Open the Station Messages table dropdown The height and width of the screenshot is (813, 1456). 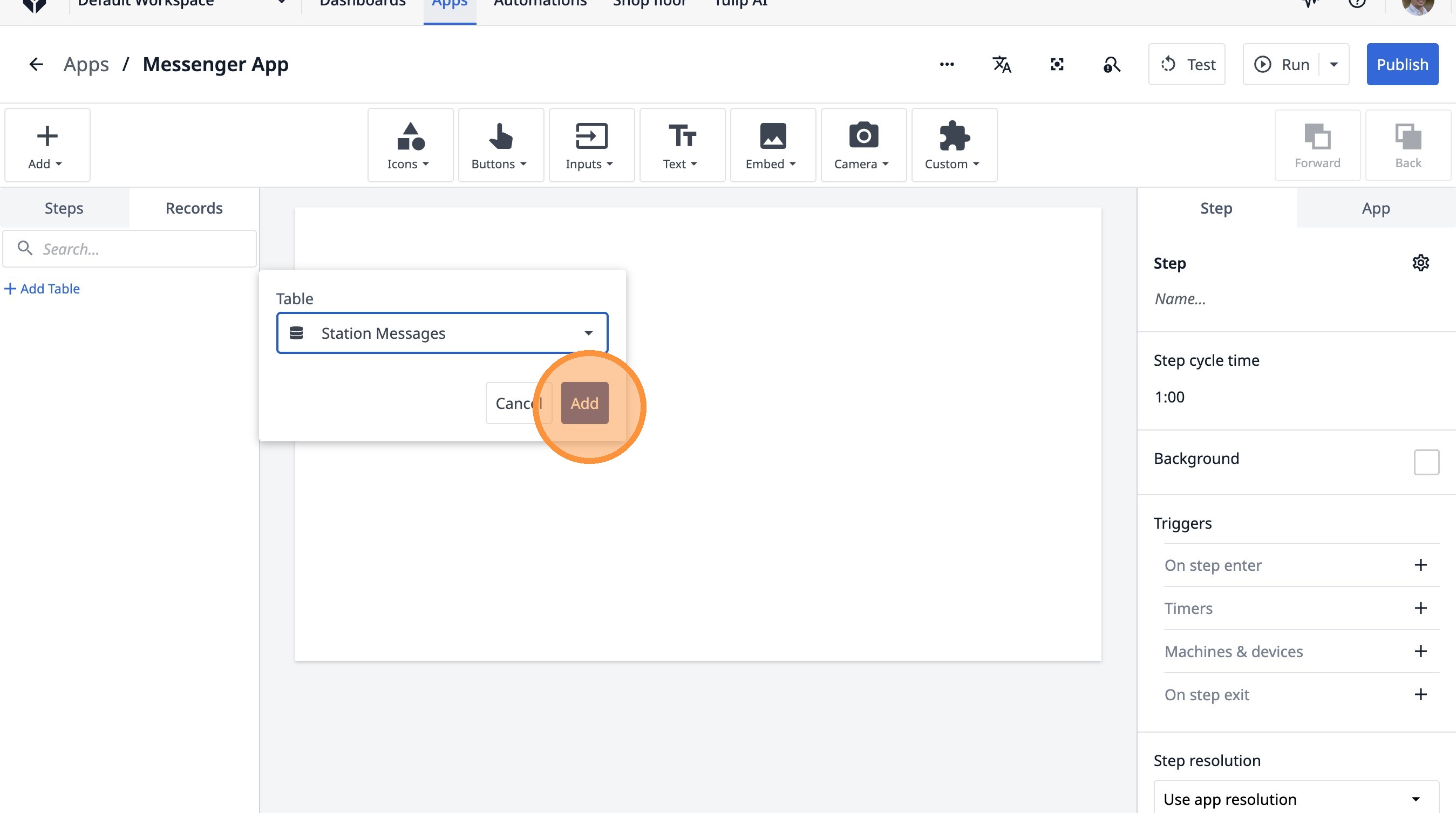pyautogui.click(x=442, y=333)
